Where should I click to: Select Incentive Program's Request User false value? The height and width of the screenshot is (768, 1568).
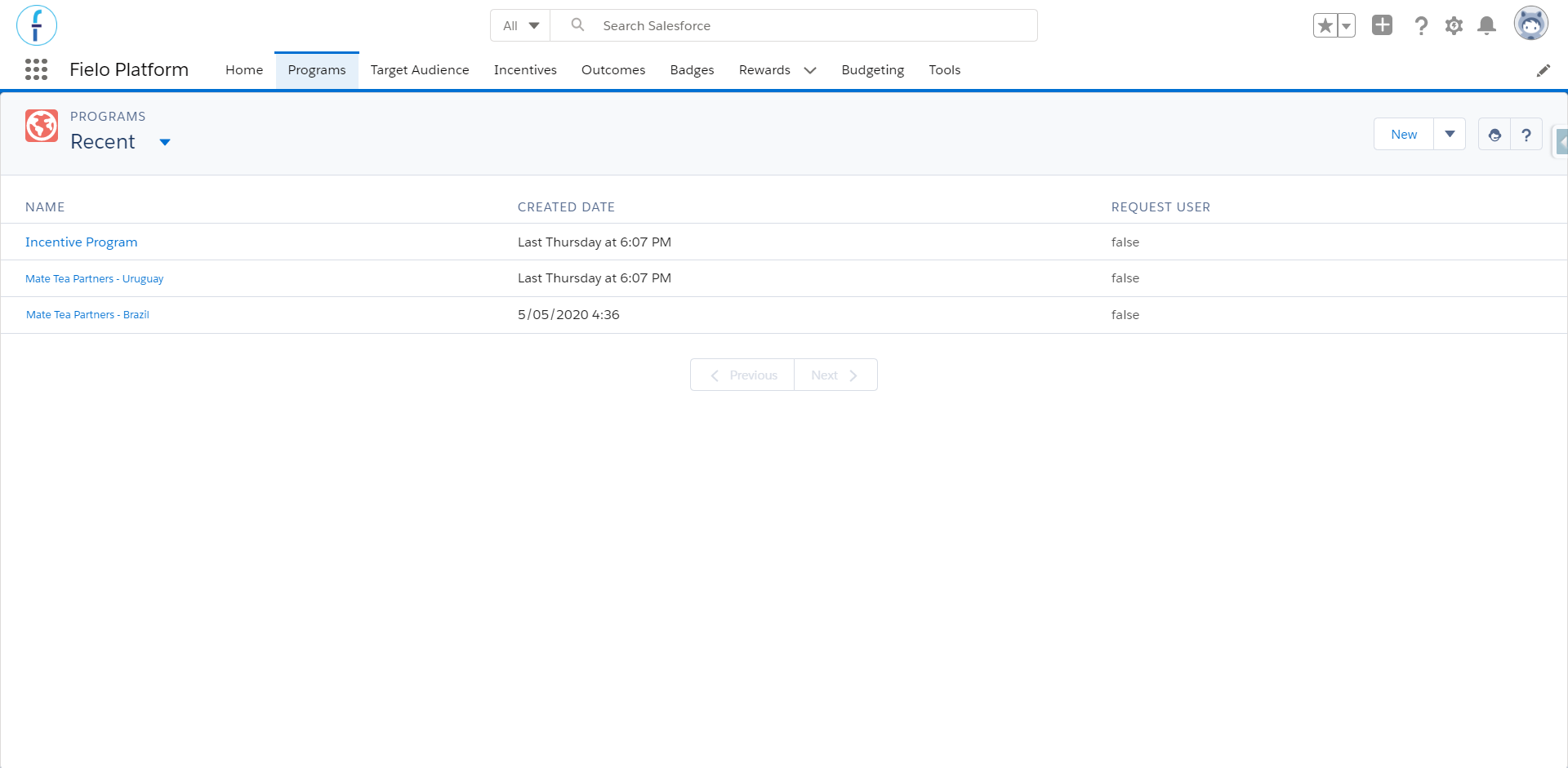click(x=1125, y=242)
